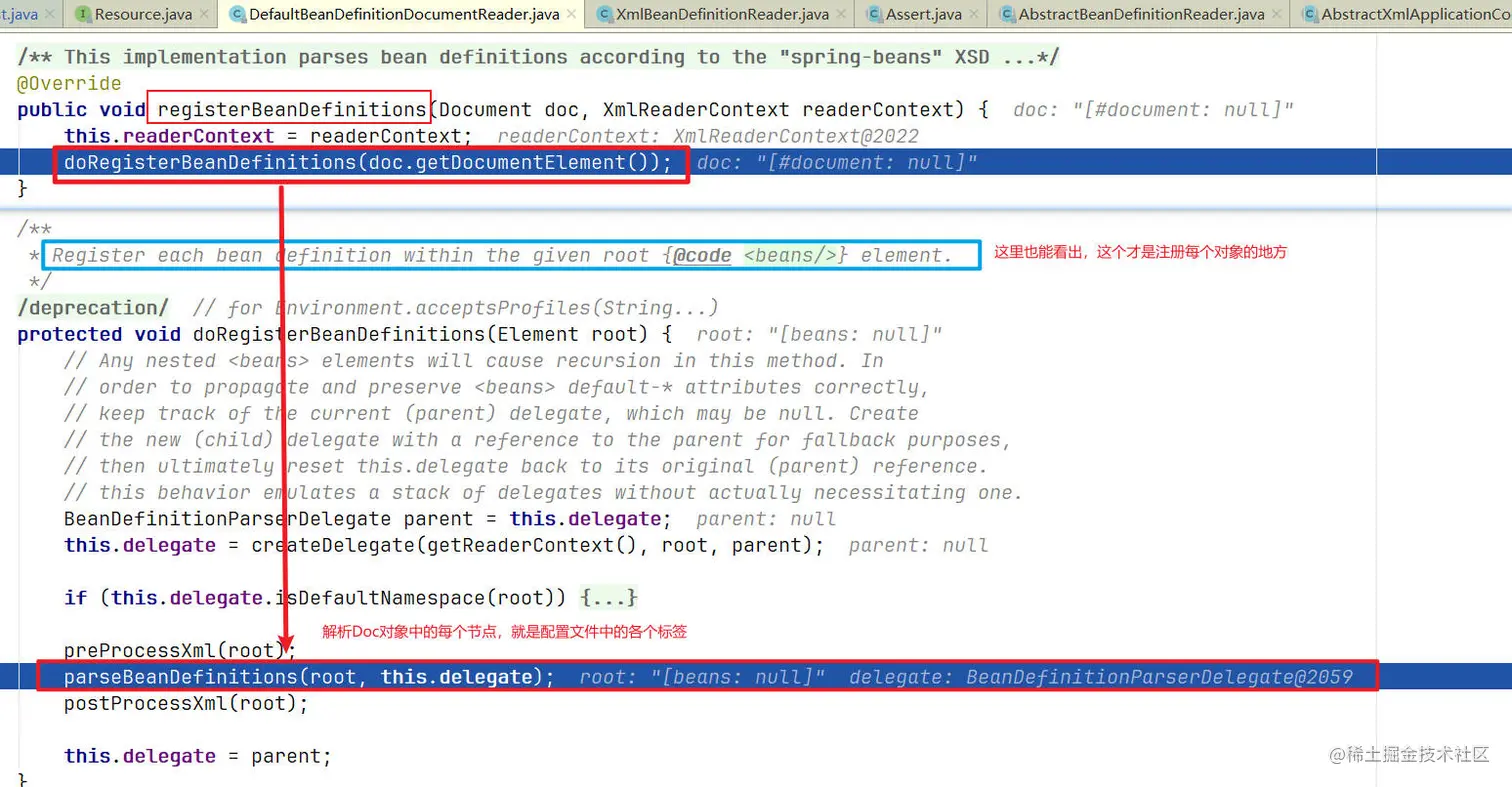Expand the folded /deprecation/ annotation
The width and height of the screenshot is (1512, 787).
pos(93,307)
